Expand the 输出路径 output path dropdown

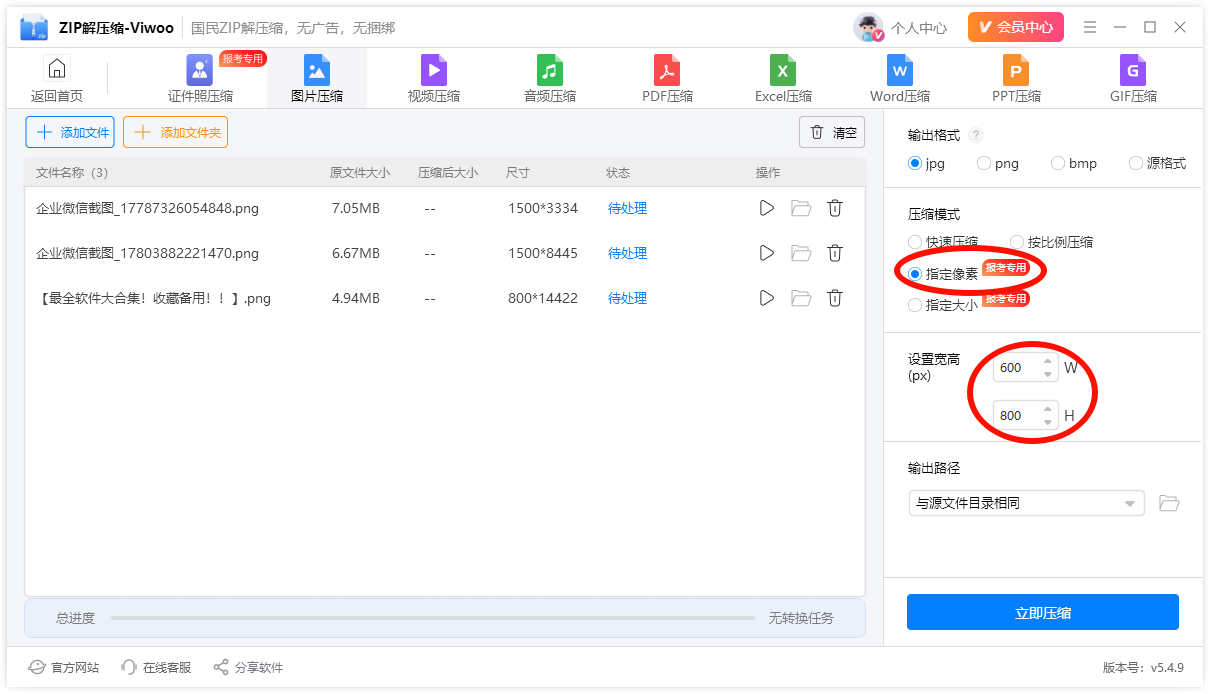pos(1026,503)
